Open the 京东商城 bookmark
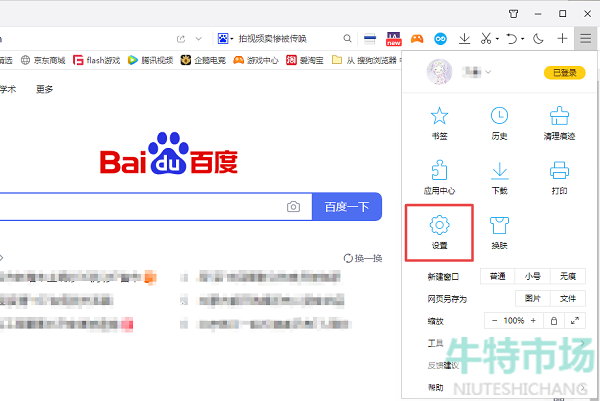 43,60
